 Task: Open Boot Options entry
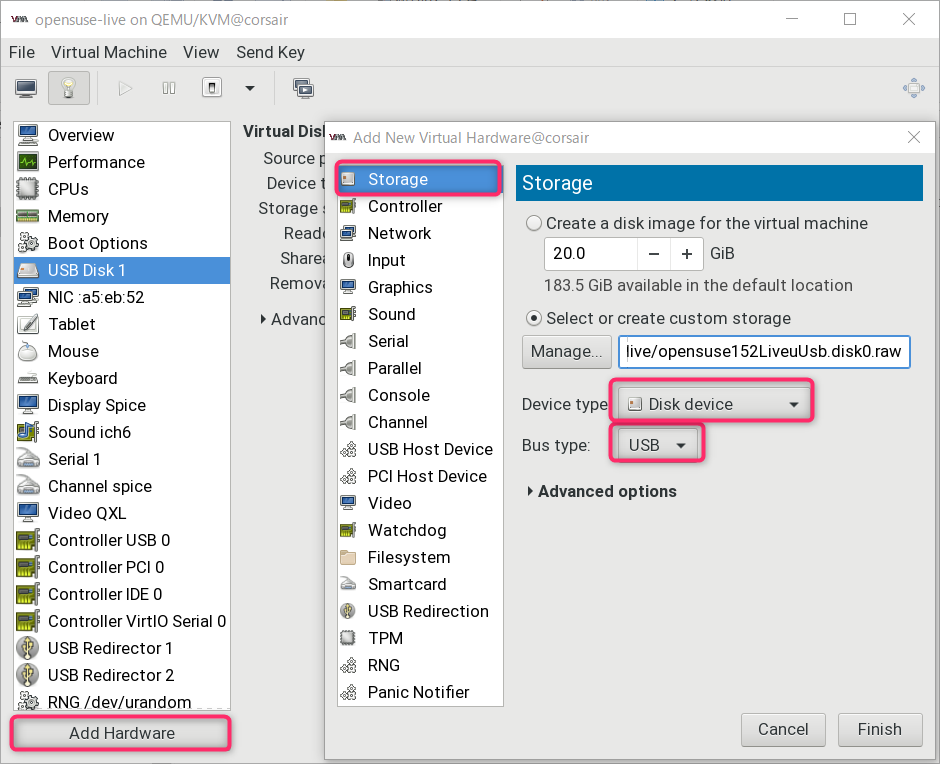click(x=122, y=243)
